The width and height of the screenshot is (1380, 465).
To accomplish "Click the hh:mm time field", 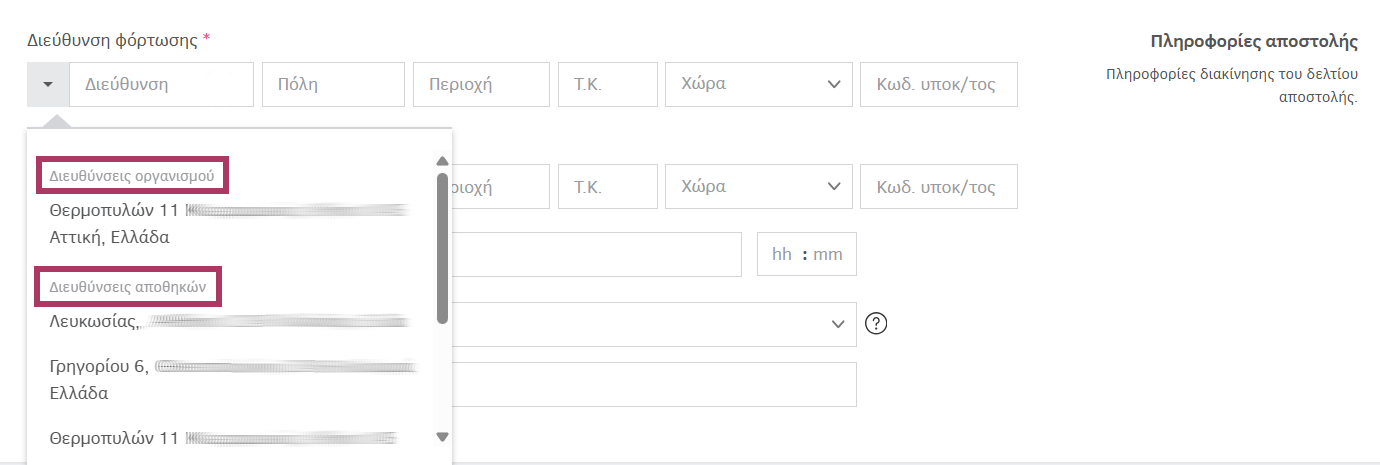I will click(807, 254).
